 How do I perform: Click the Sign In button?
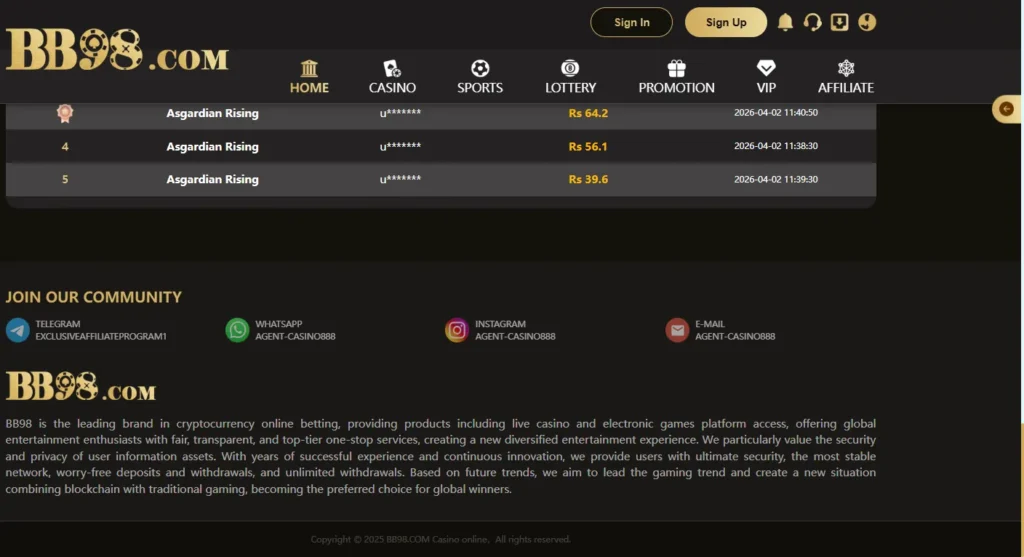point(631,22)
